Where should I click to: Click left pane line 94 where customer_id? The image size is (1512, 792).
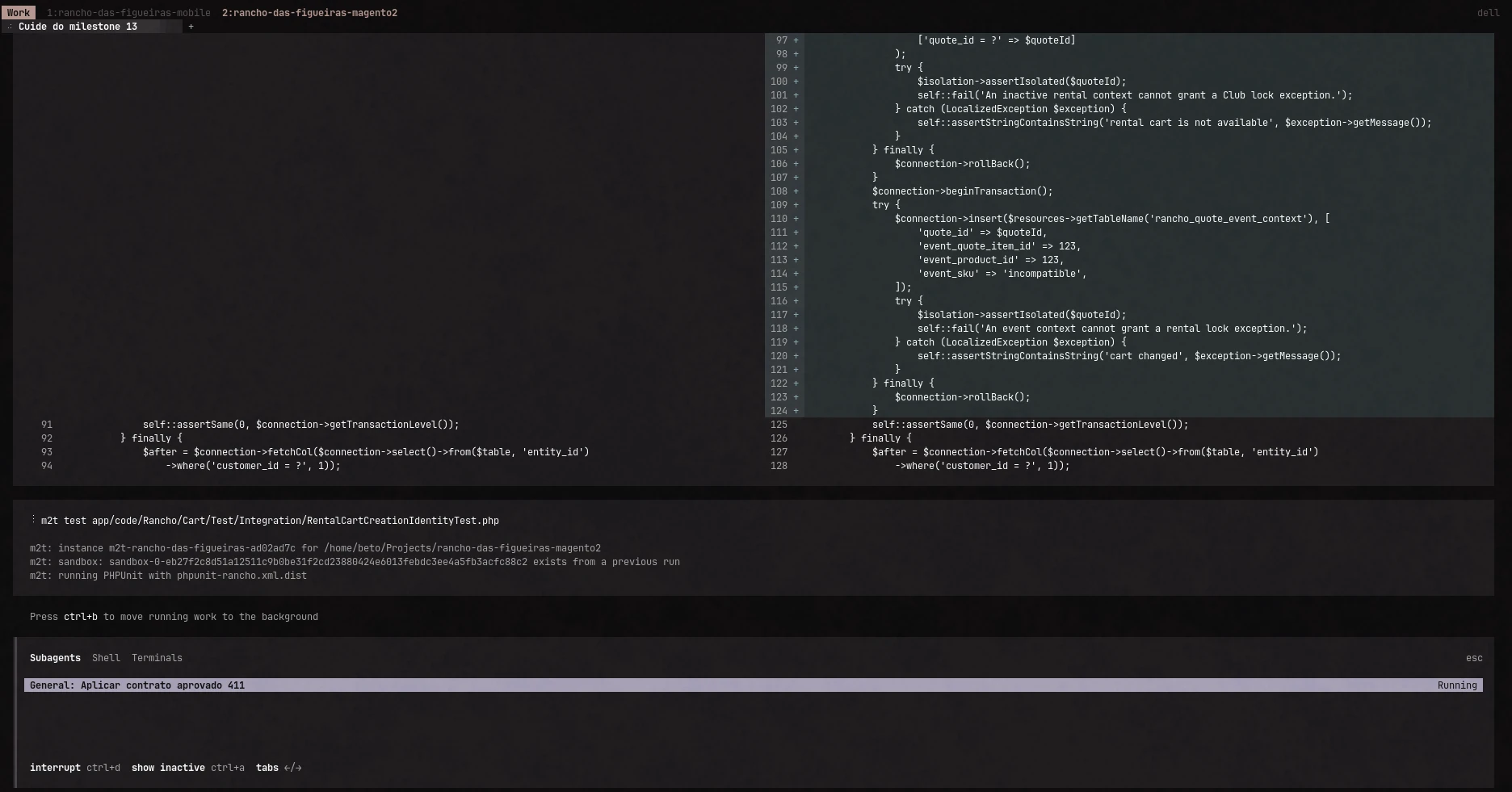(x=253, y=466)
